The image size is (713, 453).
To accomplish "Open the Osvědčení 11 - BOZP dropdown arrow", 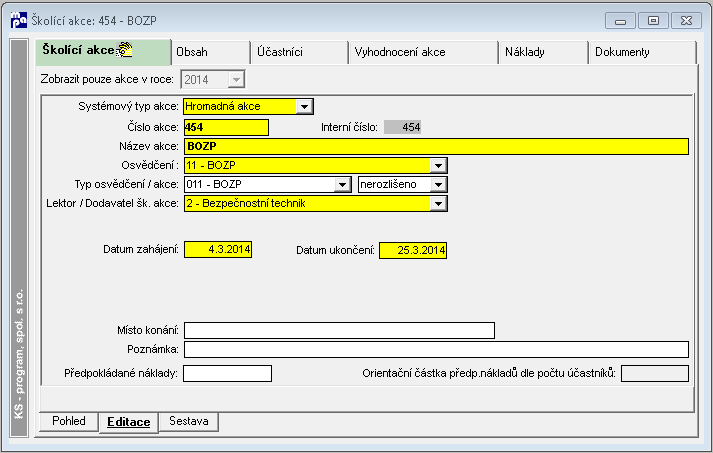I will click(438, 166).
